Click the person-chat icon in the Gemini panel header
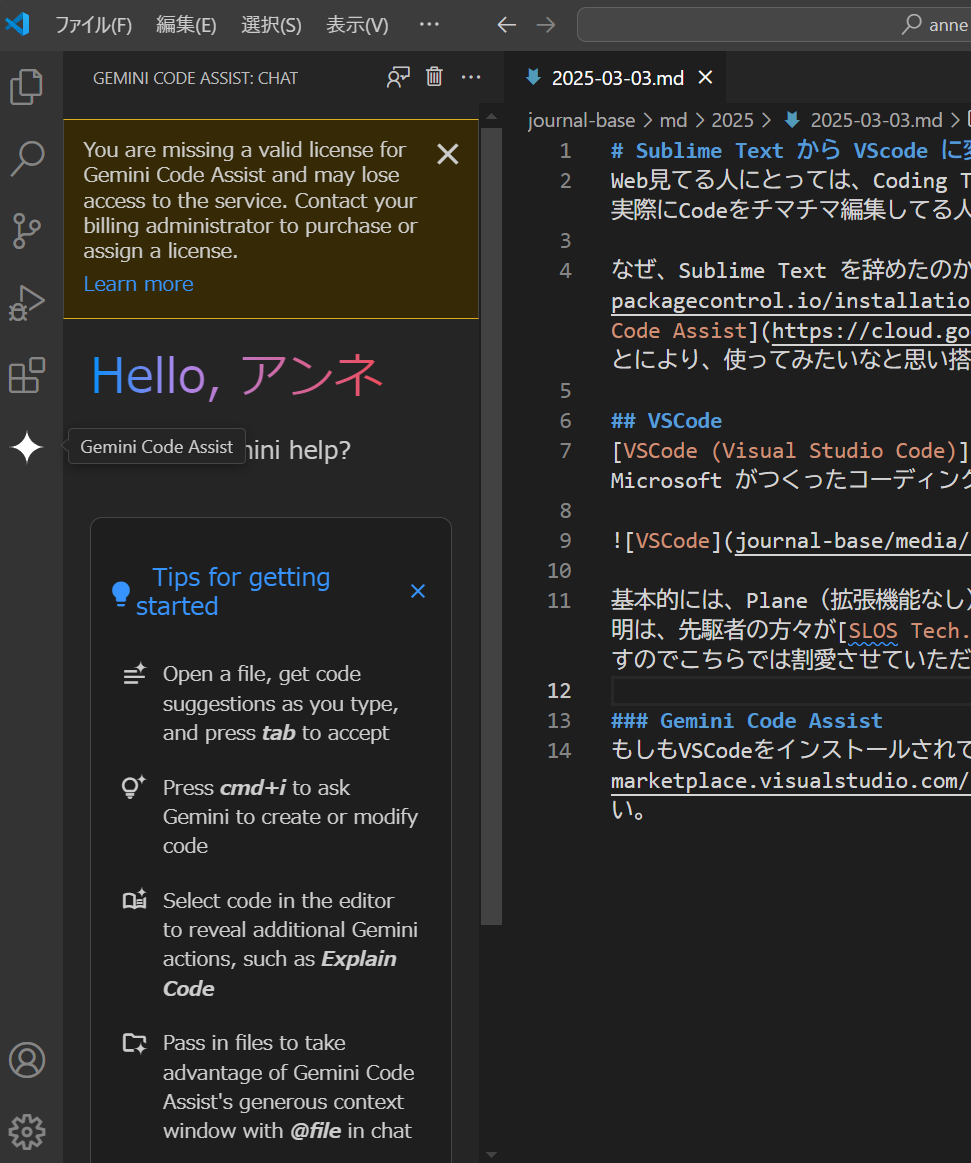 tap(398, 76)
